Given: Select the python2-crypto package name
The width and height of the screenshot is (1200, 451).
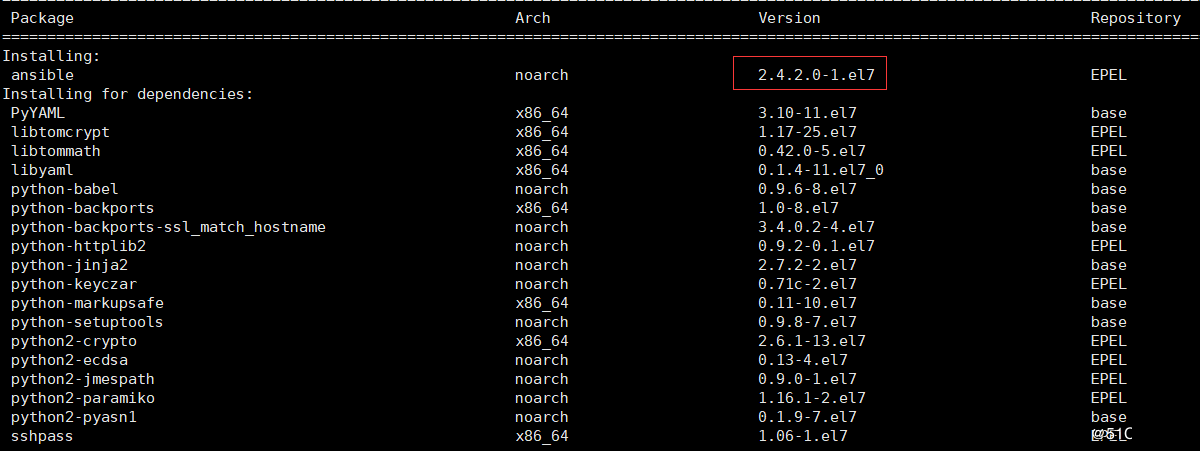Looking at the screenshot, I should click(74, 341).
